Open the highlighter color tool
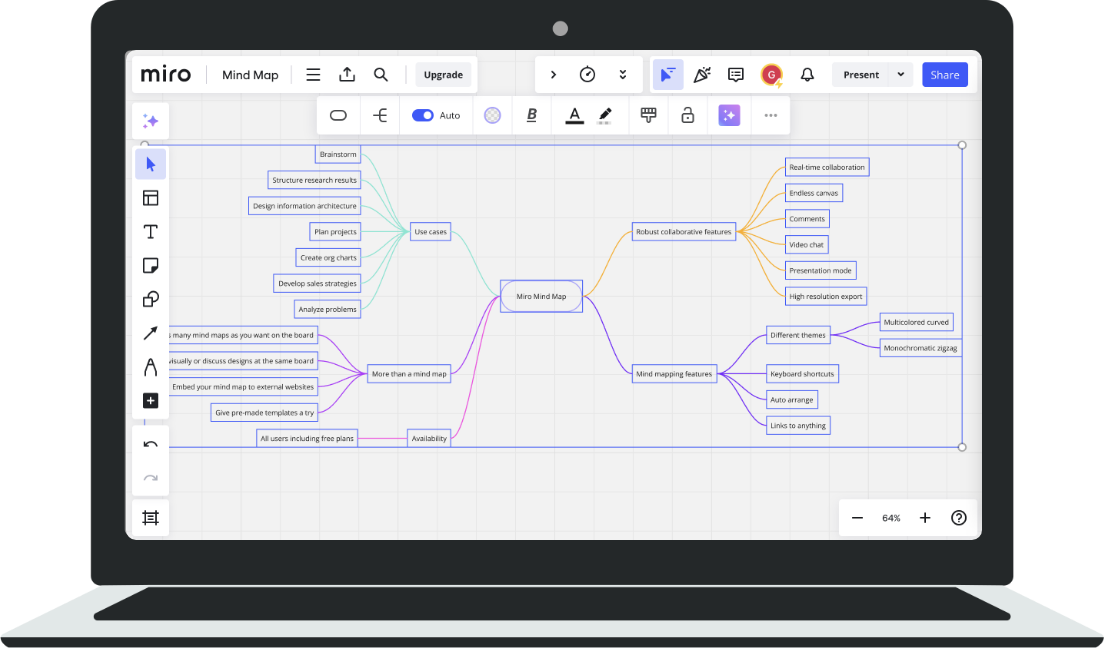The image size is (1104, 648). coord(605,116)
